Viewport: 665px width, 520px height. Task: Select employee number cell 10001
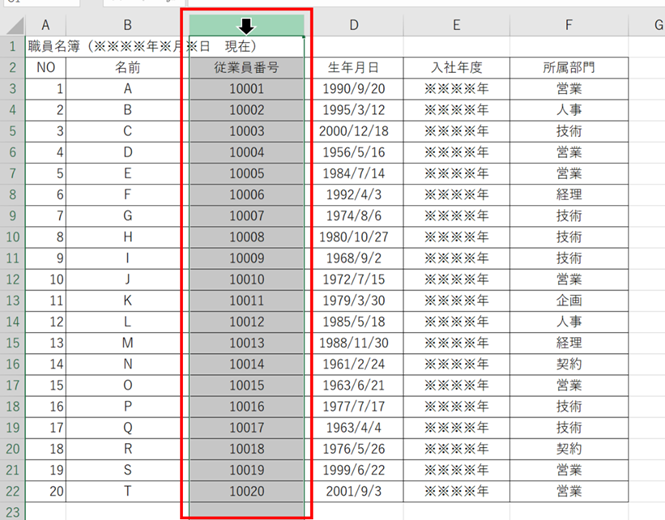point(246,88)
